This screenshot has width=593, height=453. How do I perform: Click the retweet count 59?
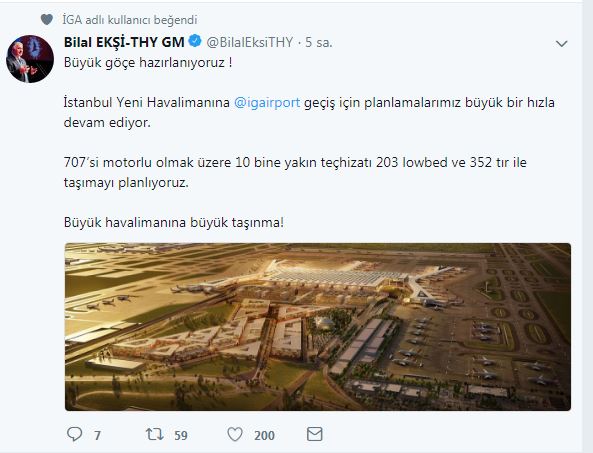point(181,436)
